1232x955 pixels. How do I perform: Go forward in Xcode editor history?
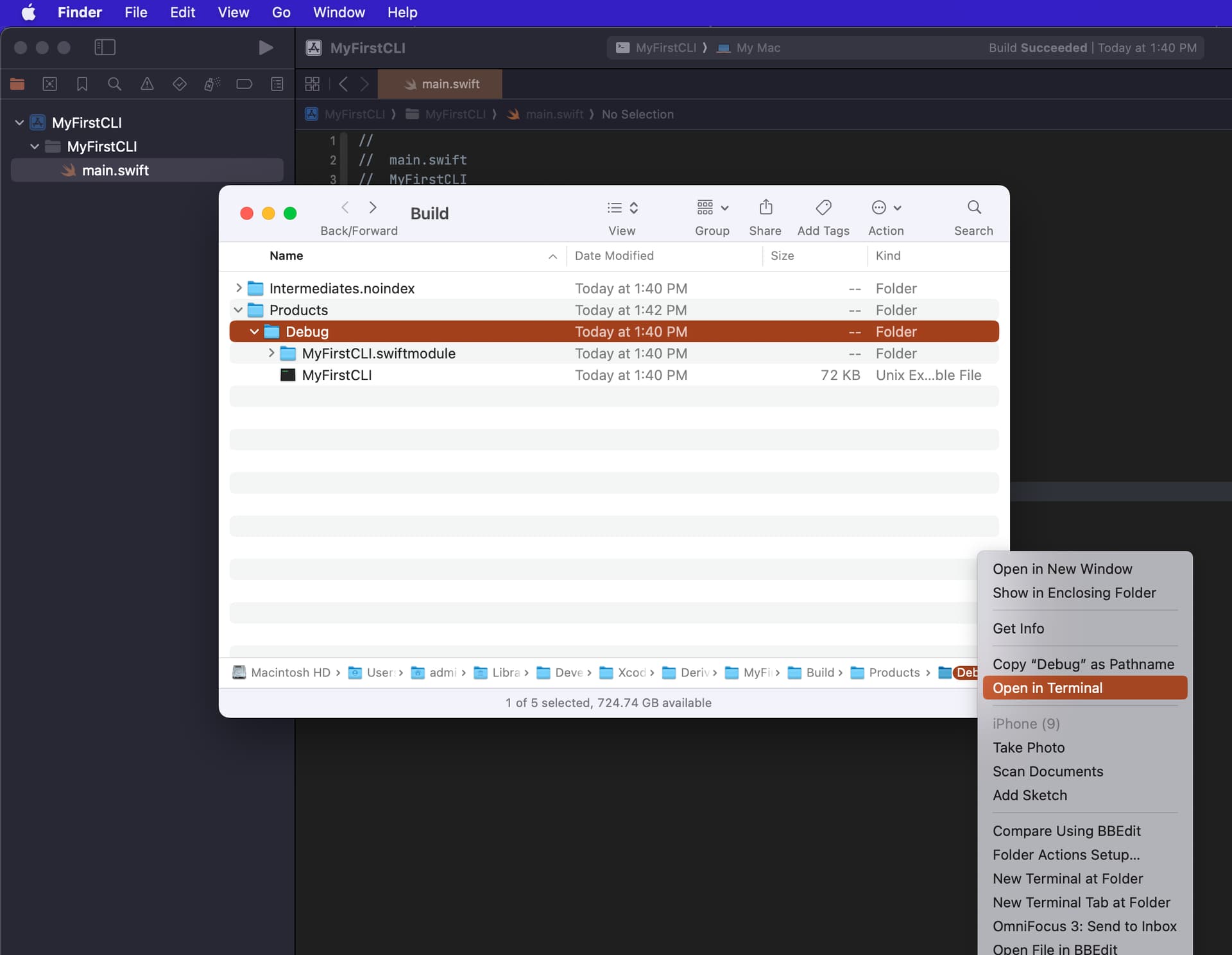tap(364, 84)
